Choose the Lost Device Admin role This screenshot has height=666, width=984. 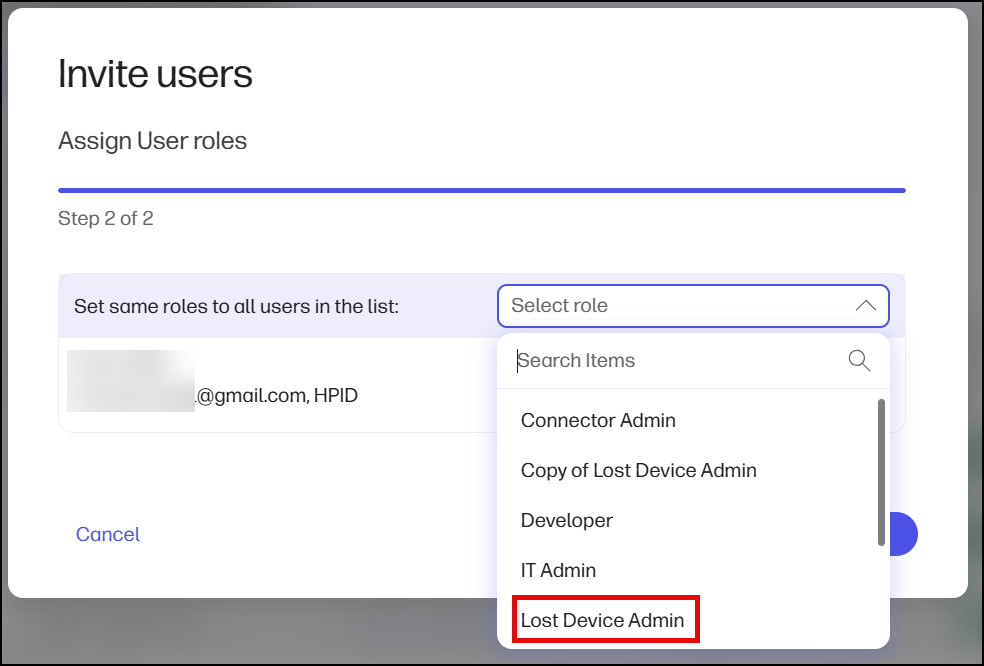coord(602,620)
